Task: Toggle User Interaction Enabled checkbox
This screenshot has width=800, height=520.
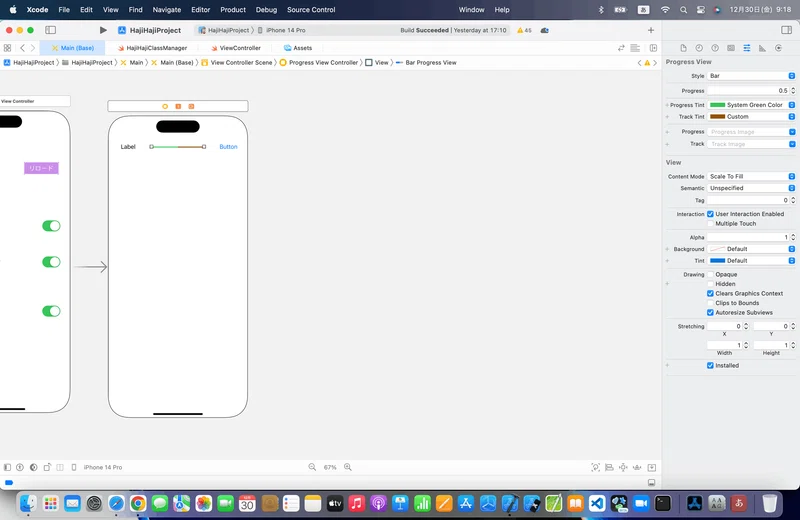Action: click(710, 214)
